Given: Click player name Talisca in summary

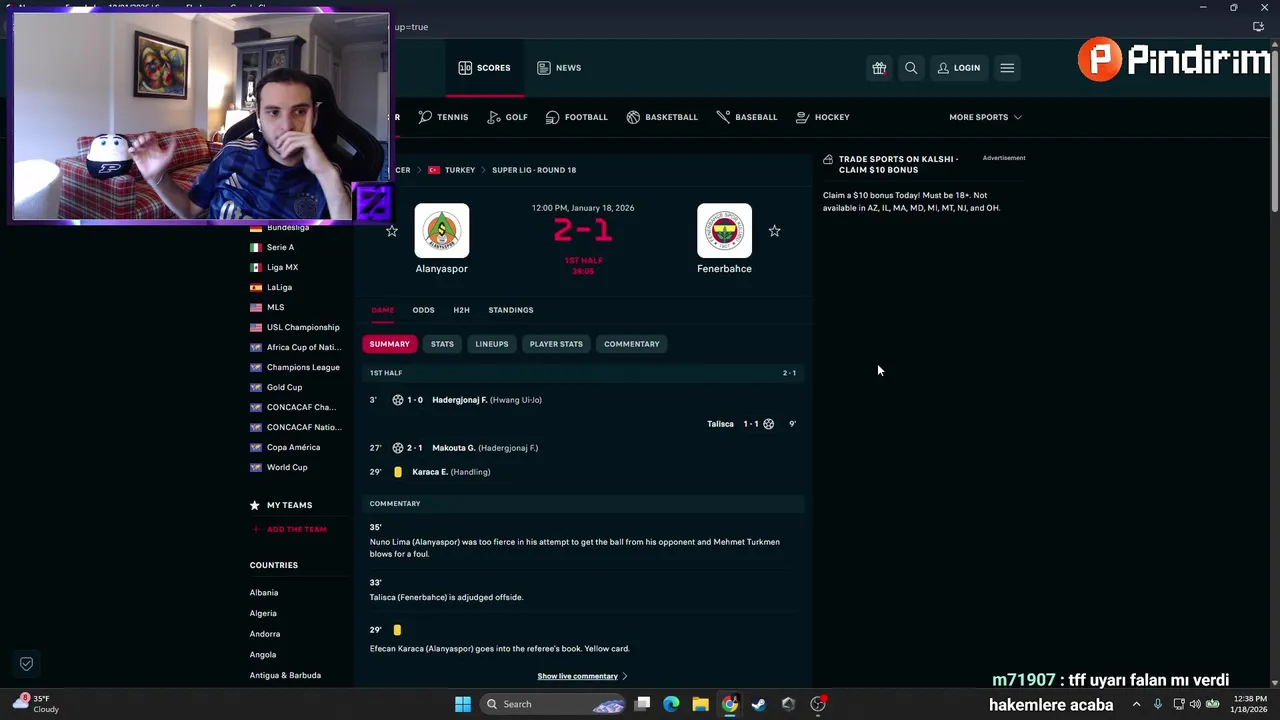Looking at the screenshot, I should click(720, 424).
